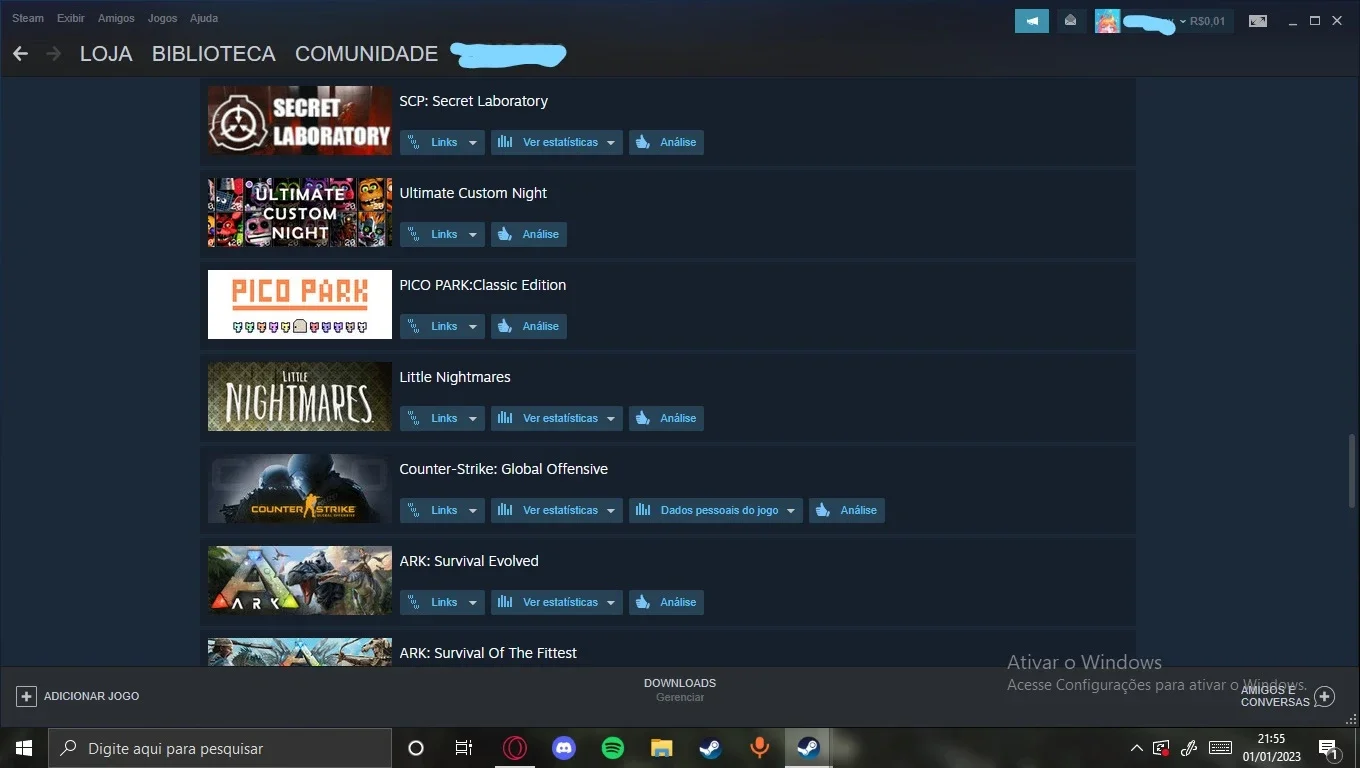This screenshot has width=1360, height=768.
Task: Open File Explorer from taskbar
Action: pos(662,748)
